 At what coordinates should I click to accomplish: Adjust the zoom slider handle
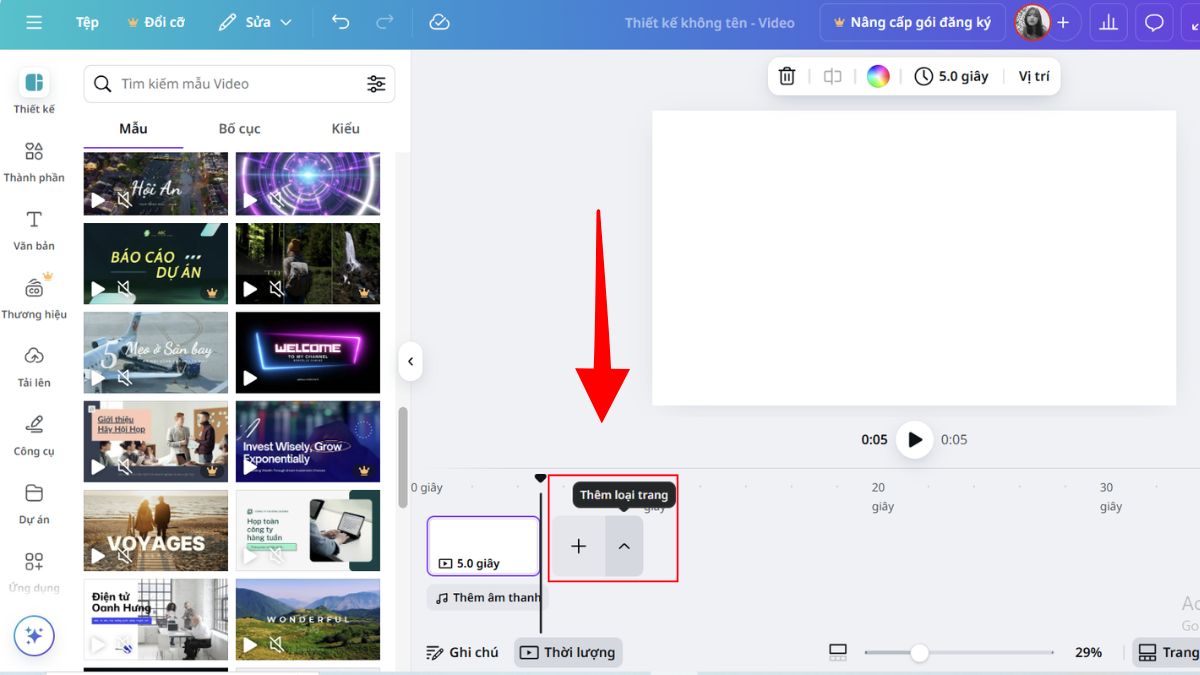click(919, 653)
